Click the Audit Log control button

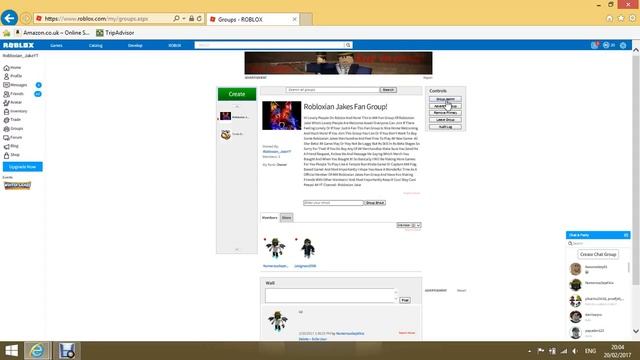(x=445, y=127)
